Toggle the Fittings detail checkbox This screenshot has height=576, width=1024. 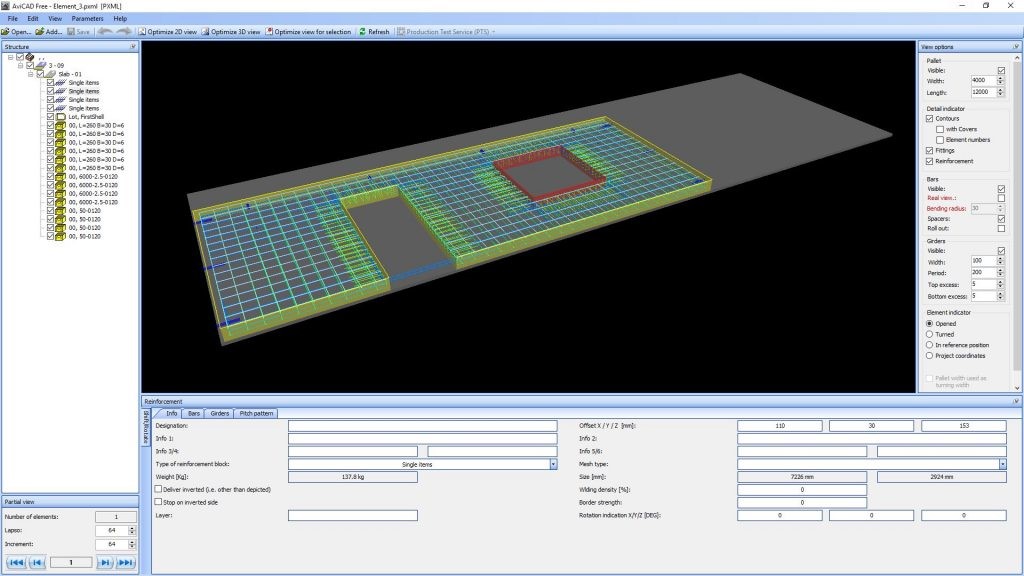[x=930, y=150]
